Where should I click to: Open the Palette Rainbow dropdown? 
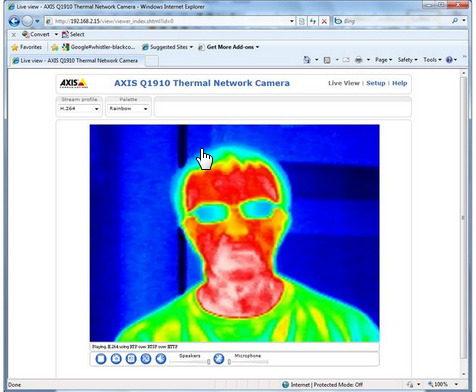point(128,109)
